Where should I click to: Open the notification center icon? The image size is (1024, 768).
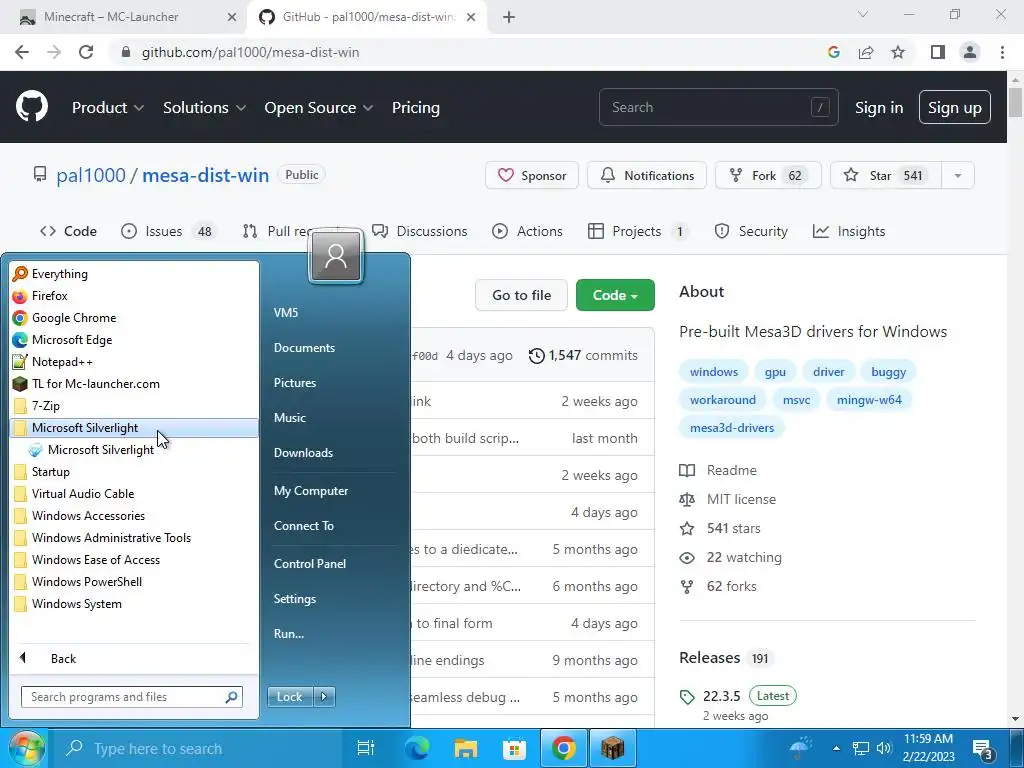click(983, 750)
